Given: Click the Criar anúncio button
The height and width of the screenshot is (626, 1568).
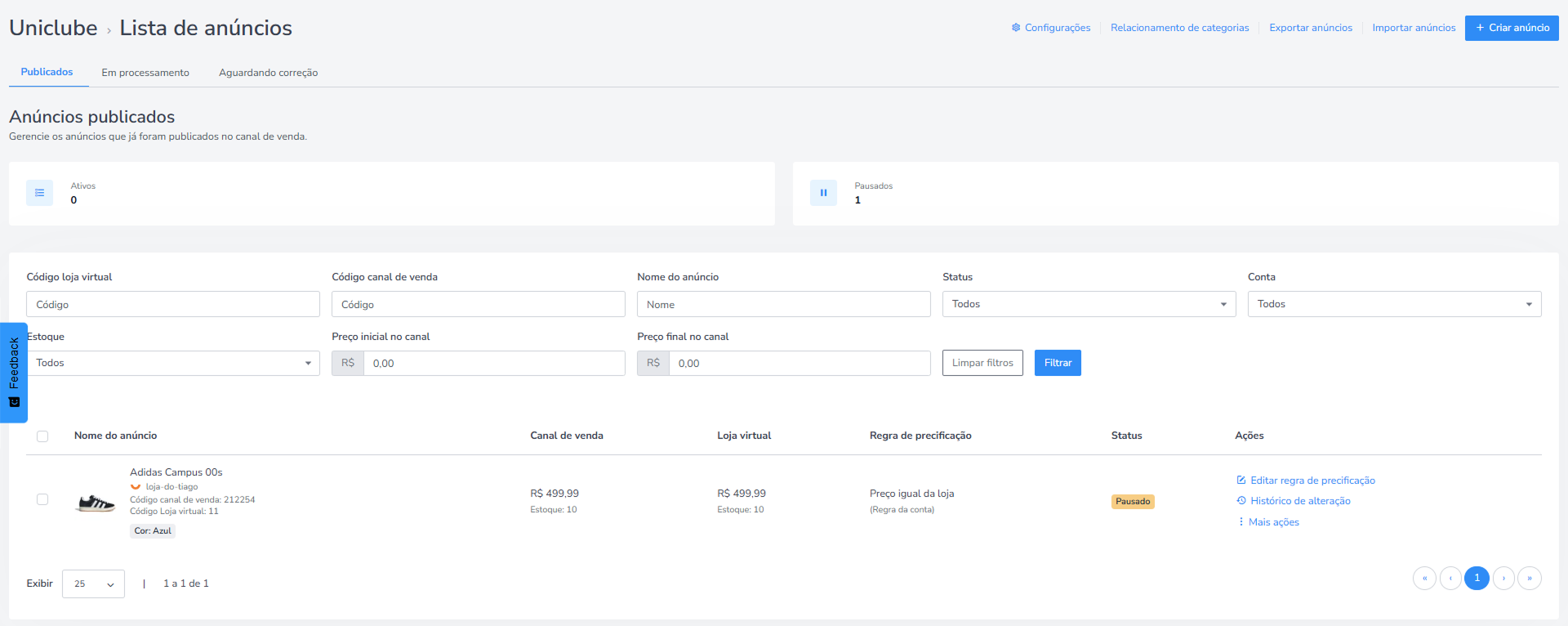Looking at the screenshot, I should point(1512,28).
